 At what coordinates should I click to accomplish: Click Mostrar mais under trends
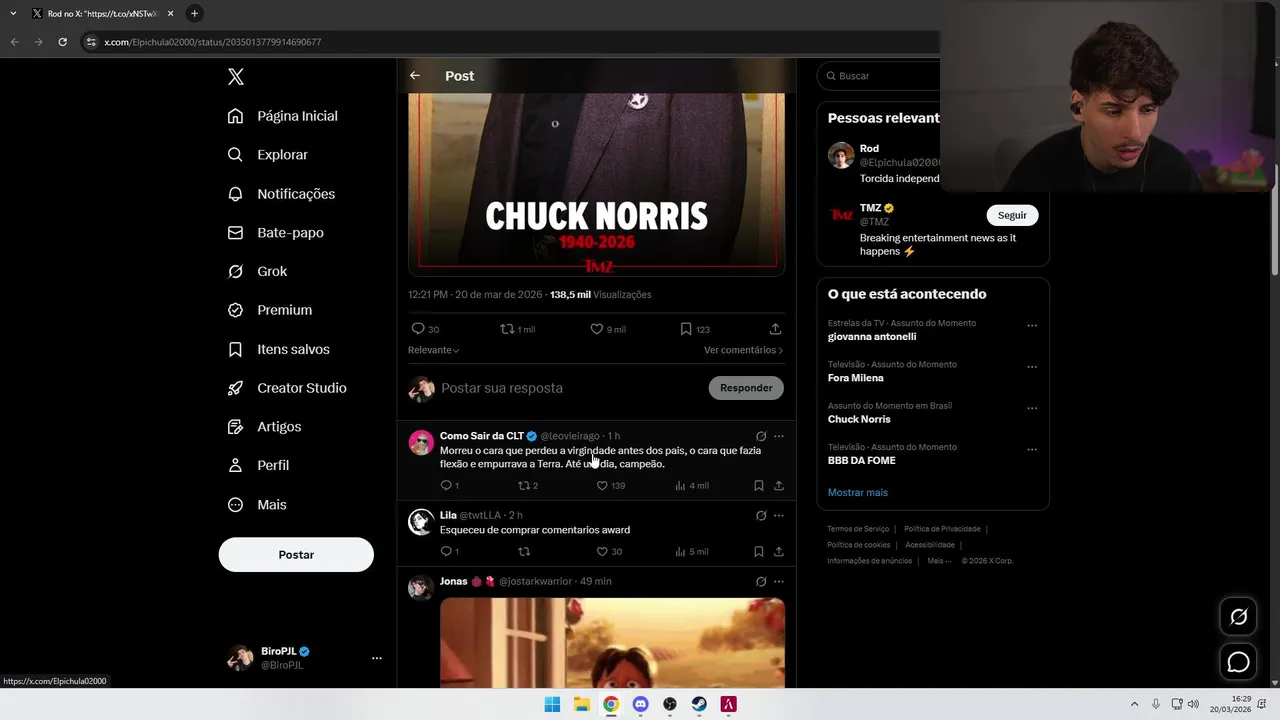coord(858,493)
